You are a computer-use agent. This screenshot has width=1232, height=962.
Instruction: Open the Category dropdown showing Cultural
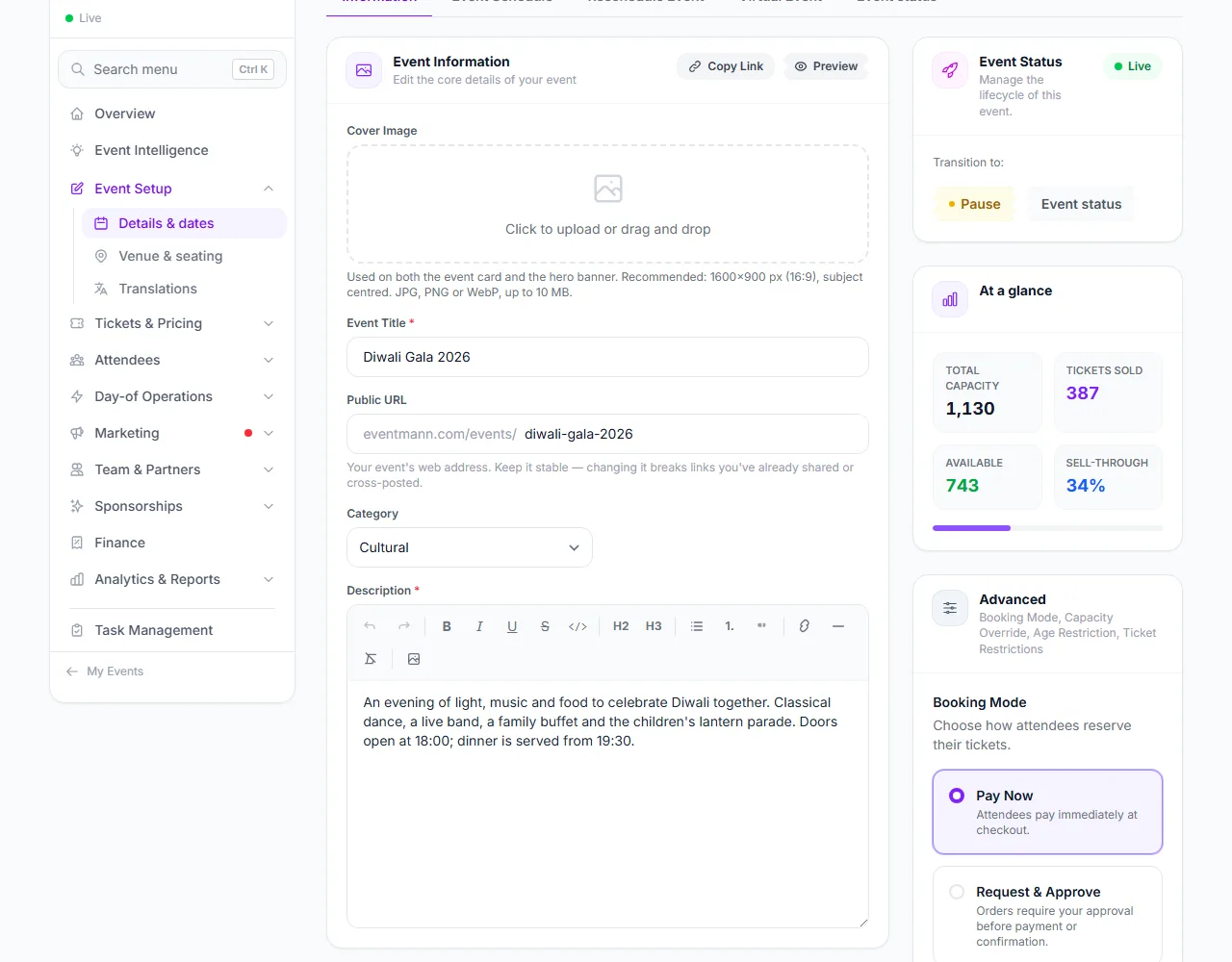point(470,547)
